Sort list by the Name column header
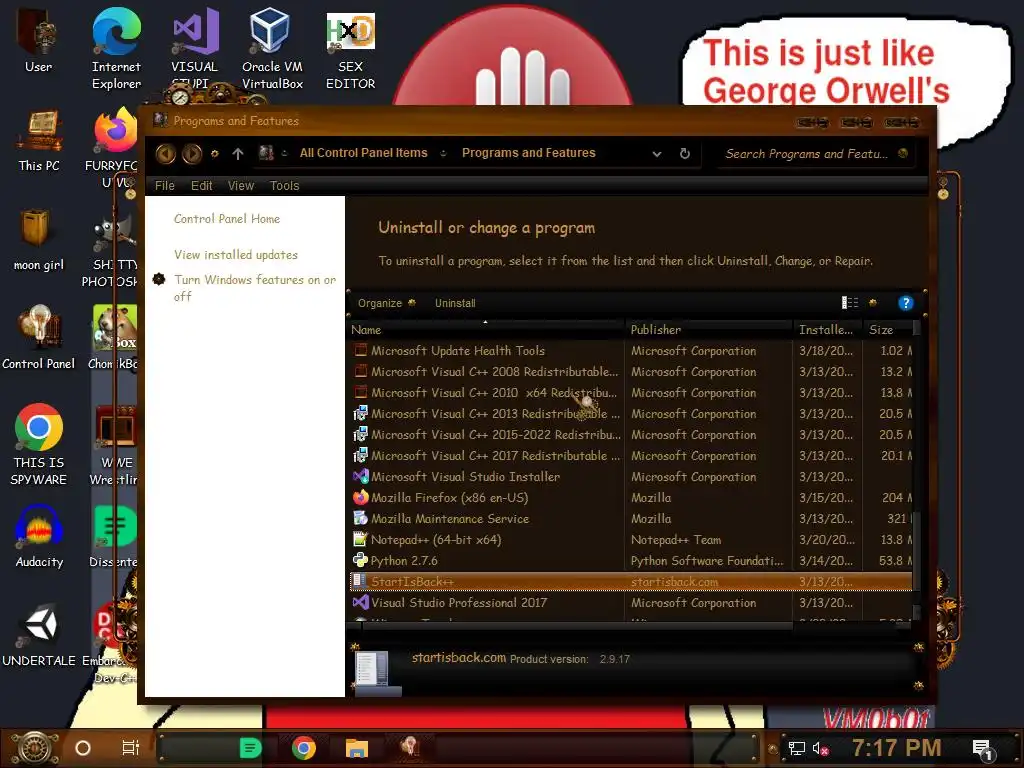Viewport: 1024px width, 768px height. click(486, 330)
